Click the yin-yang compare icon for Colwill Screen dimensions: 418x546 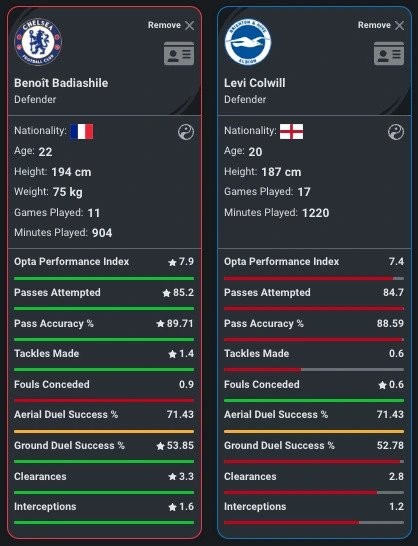[396, 132]
